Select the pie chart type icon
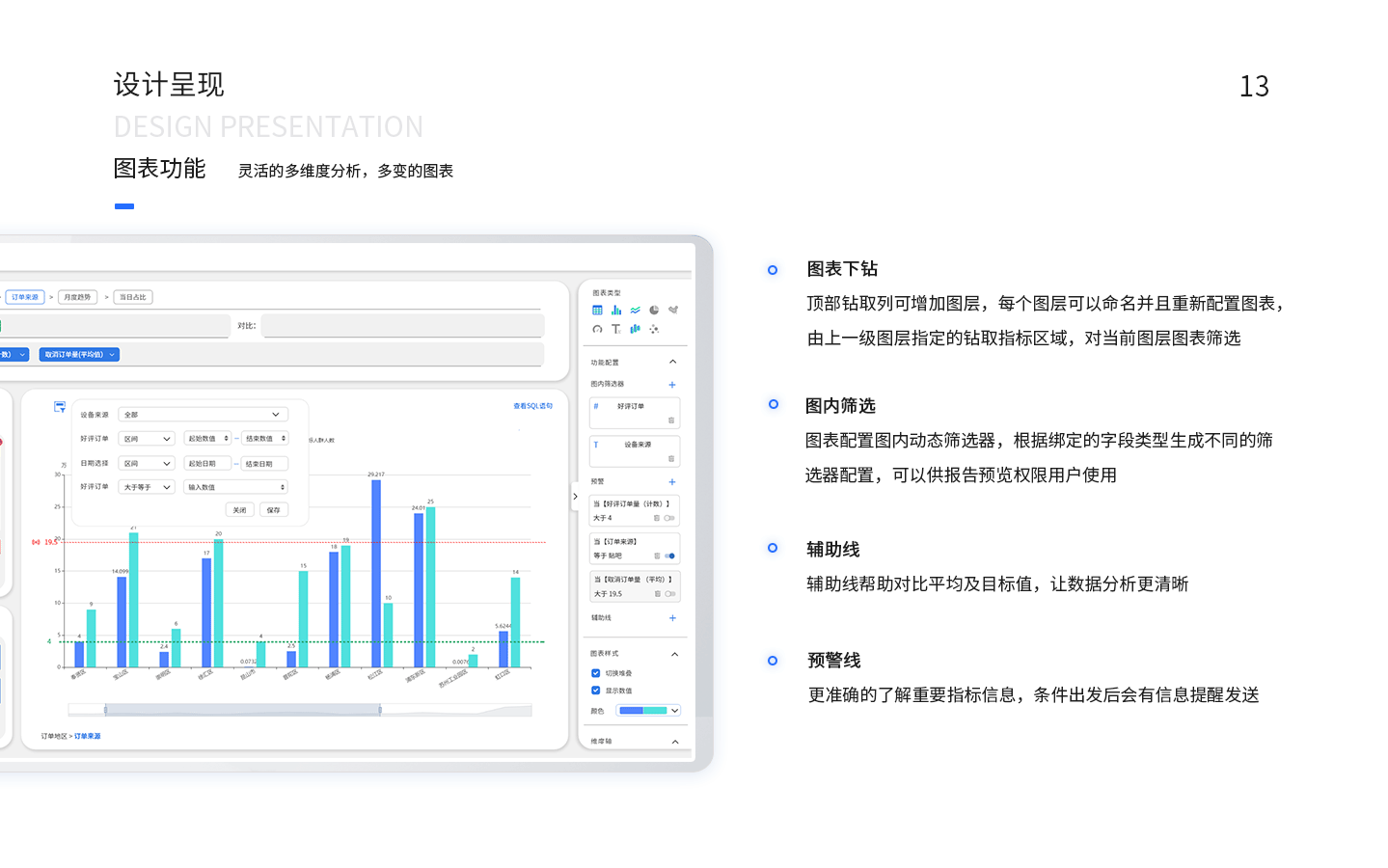The height and width of the screenshot is (868, 1388). (x=654, y=311)
